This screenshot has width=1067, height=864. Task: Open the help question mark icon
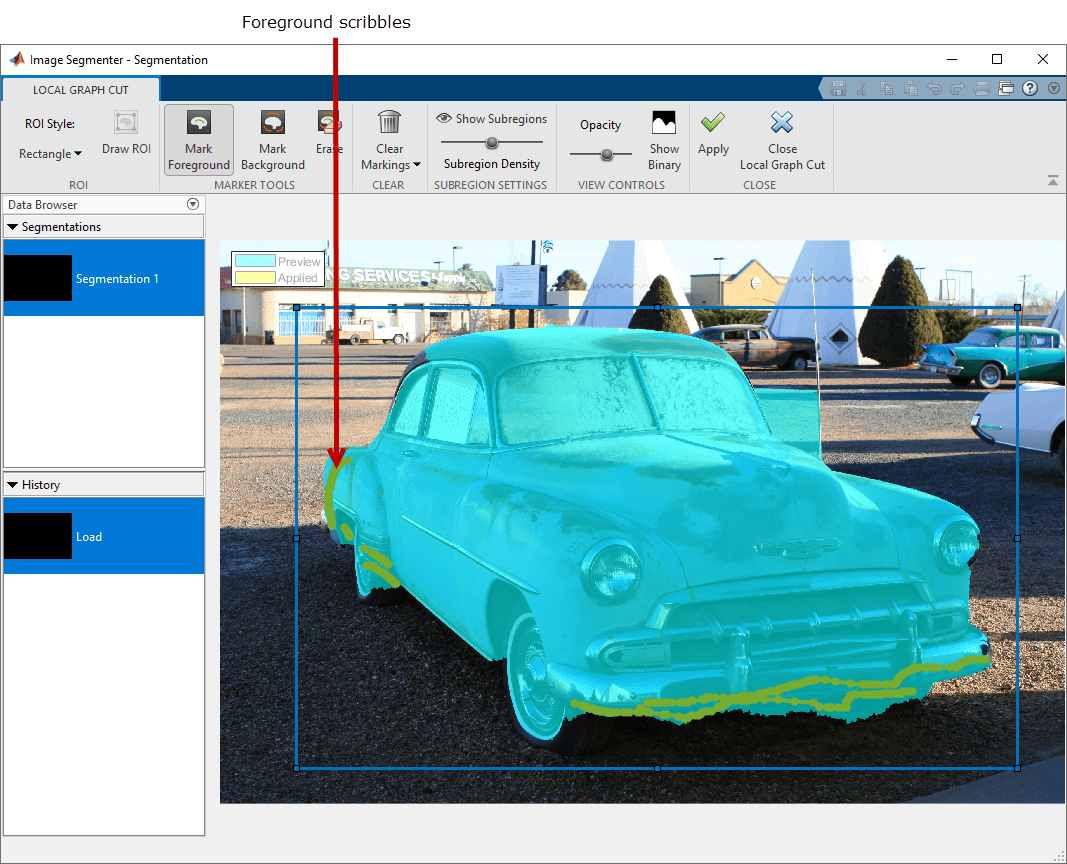pos(1030,88)
